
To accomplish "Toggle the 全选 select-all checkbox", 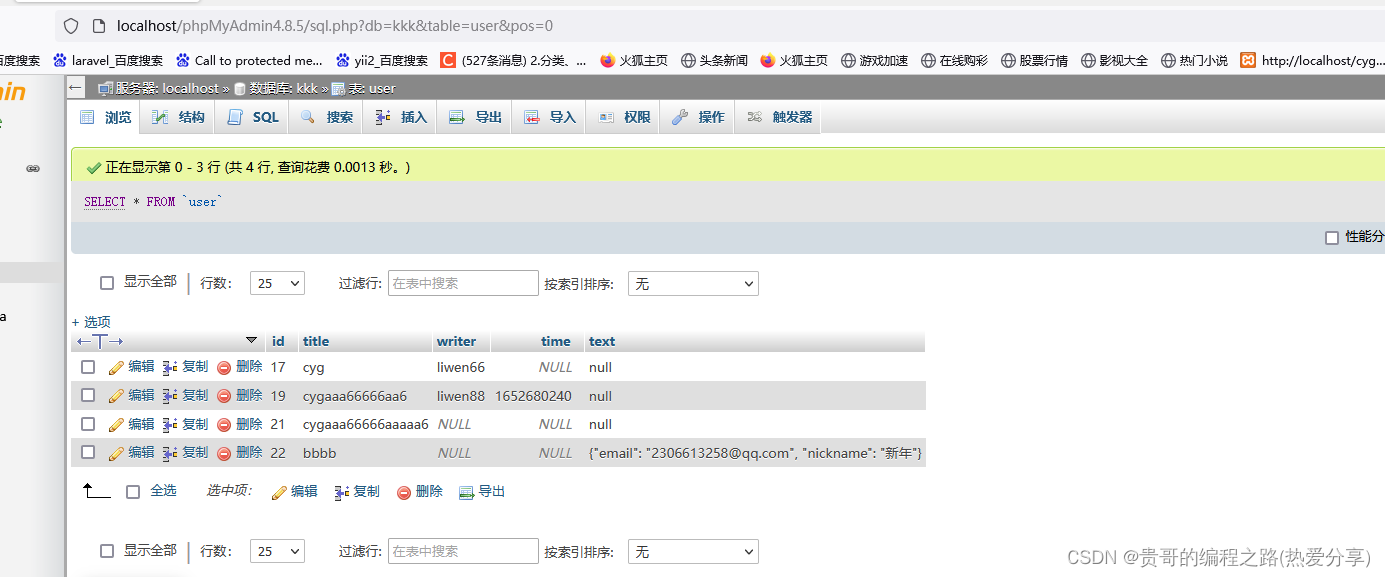I will tap(133, 491).
